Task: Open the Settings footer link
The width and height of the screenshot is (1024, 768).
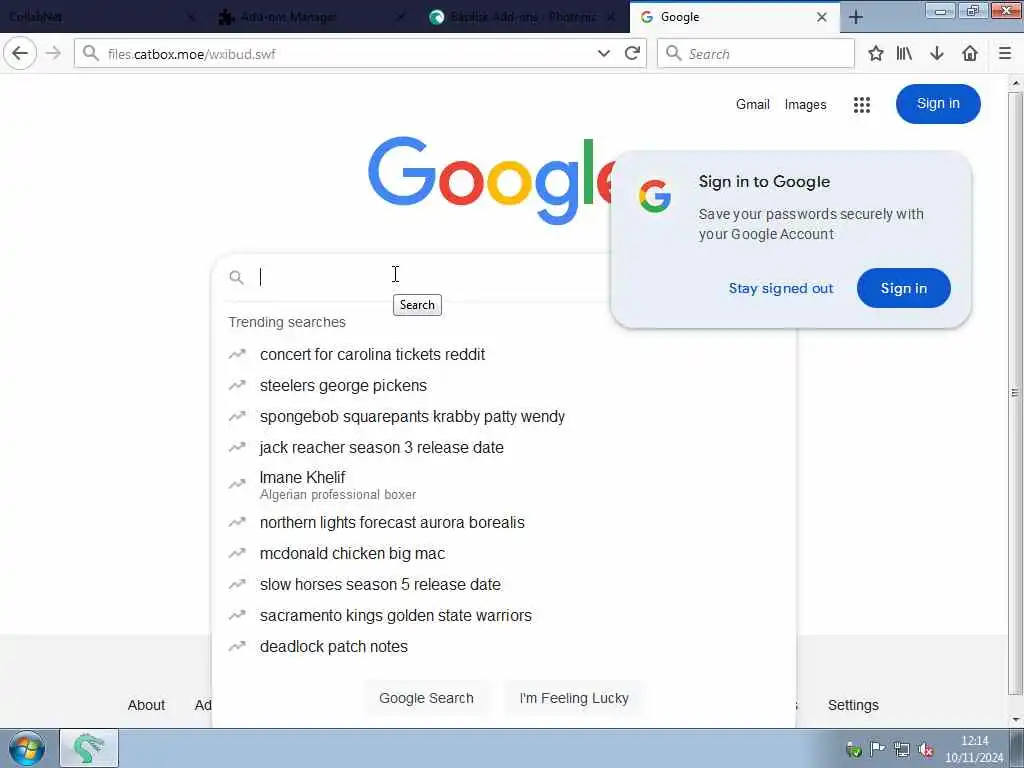Action: point(853,705)
